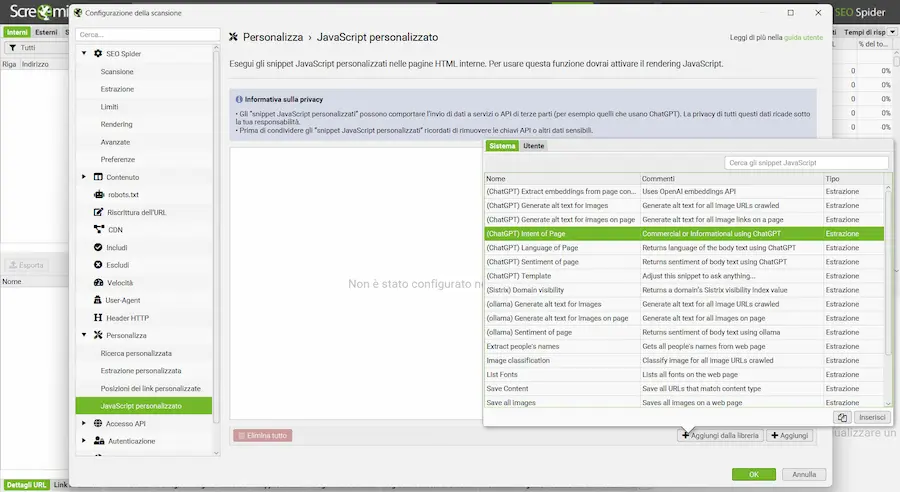This screenshot has height=492, width=900.
Task: Collapse the SEO Spider tree node
Action: 84,53
